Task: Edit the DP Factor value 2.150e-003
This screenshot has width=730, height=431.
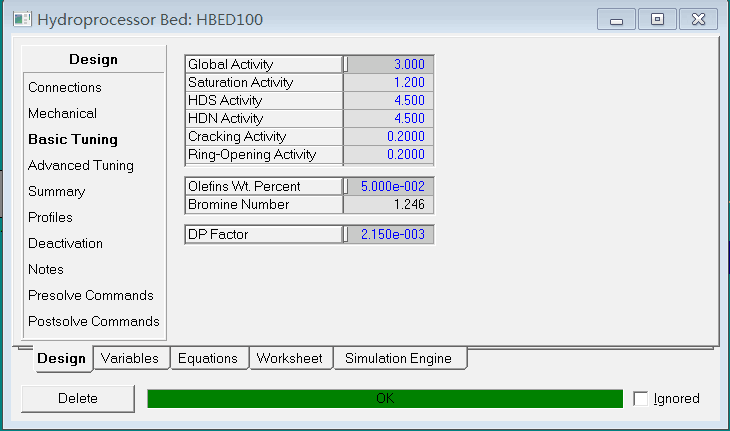Action: [x=389, y=235]
